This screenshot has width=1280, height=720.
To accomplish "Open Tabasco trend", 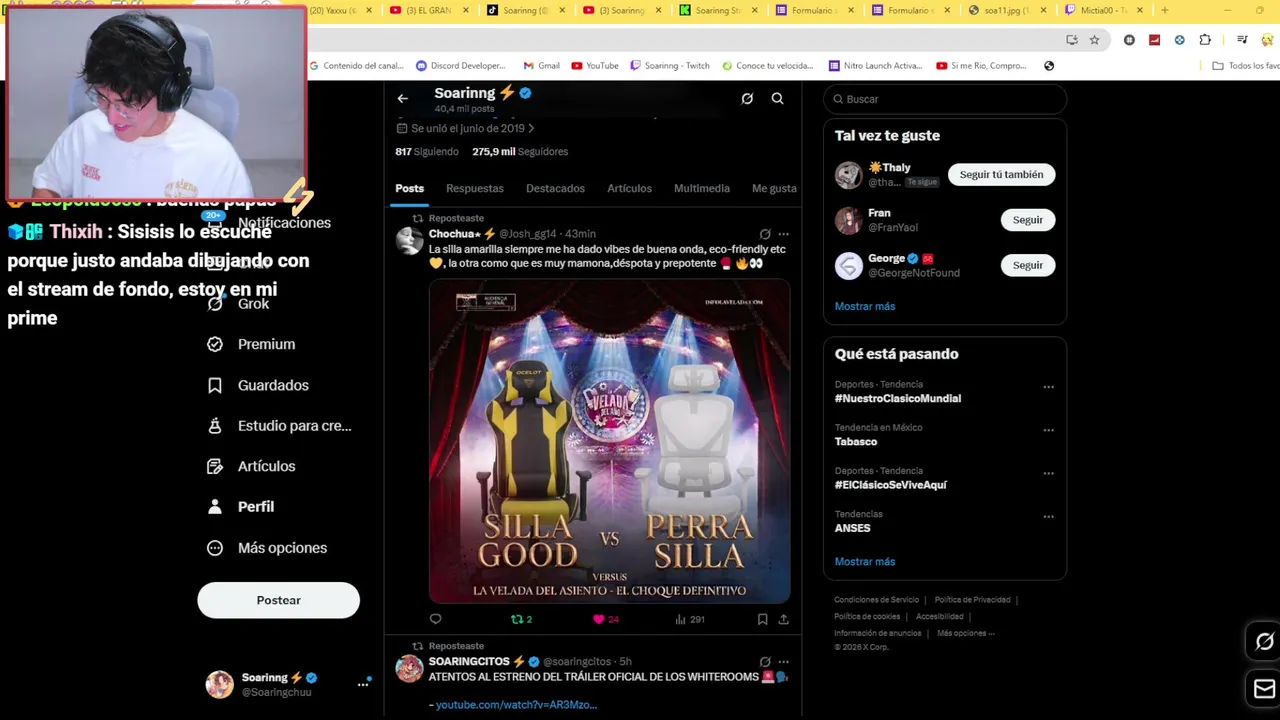I will click(x=856, y=442).
